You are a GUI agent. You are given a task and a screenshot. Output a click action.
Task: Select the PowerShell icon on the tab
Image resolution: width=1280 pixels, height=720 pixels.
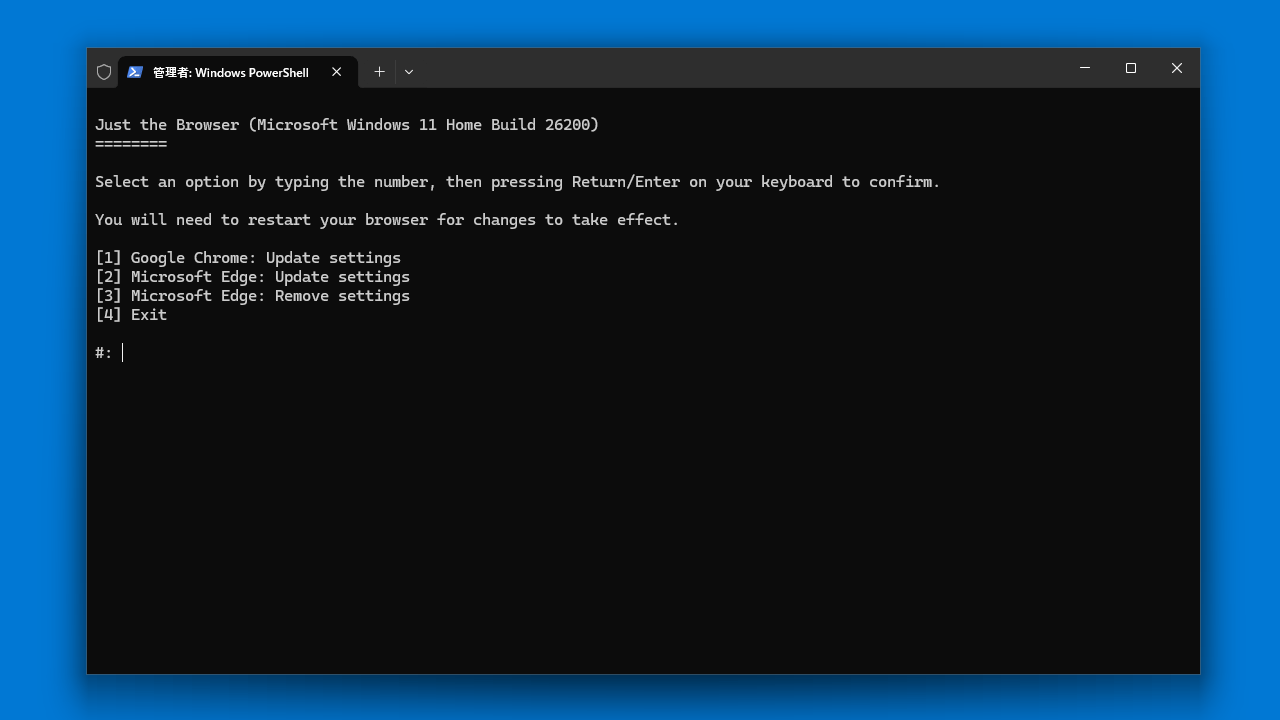pyautogui.click(x=135, y=72)
